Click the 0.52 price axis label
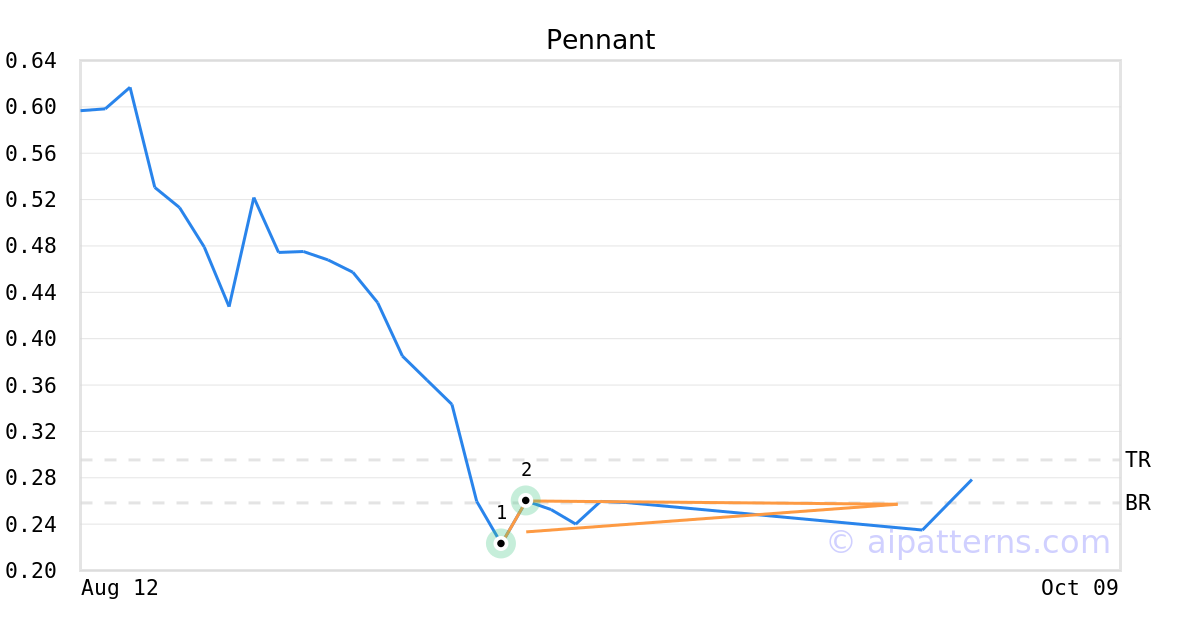 tap(30, 200)
